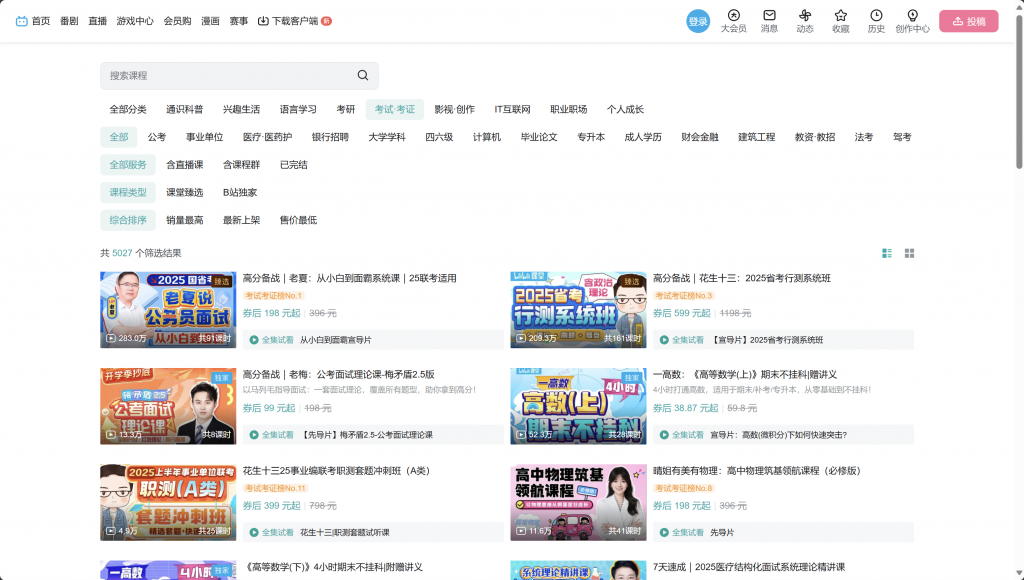Focus the 搜索课程 search field
The height and width of the screenshot is (580, 1024).
click(239, 76)
